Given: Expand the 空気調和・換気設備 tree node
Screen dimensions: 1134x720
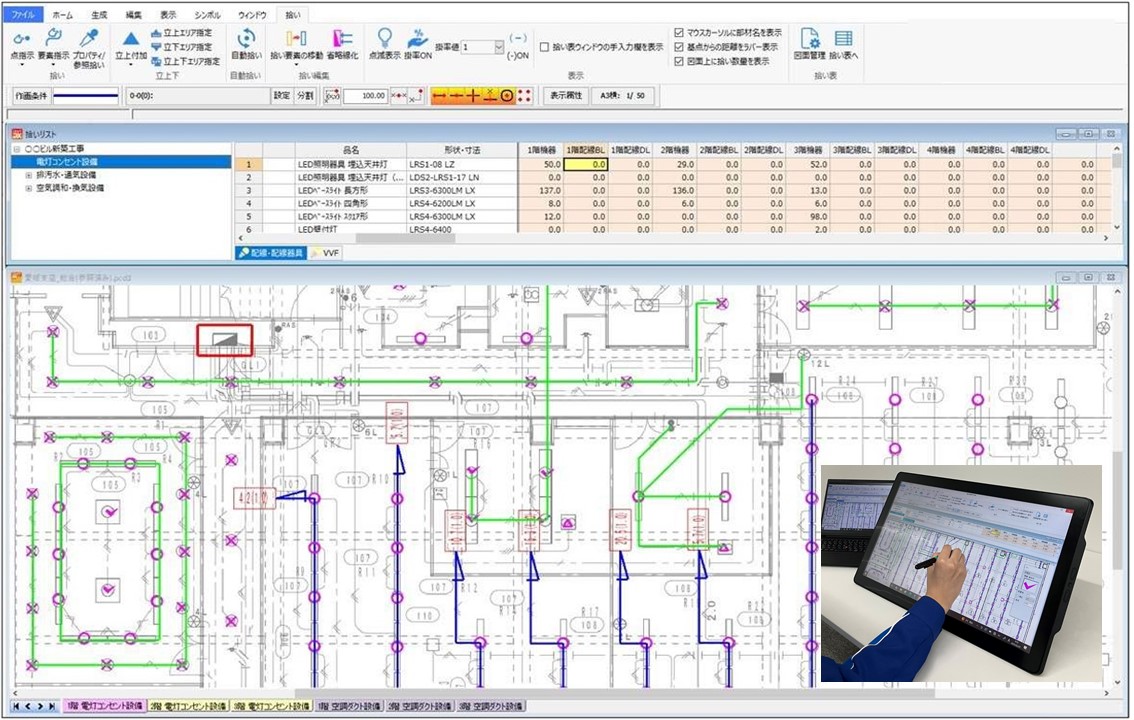Looking at the screenshot, I should coord(28,187).
